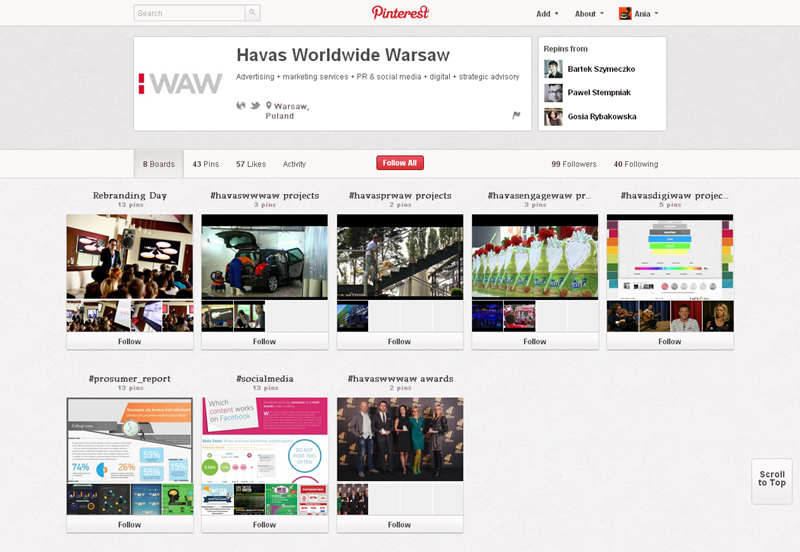Click the WAW profile logo image
Image resolution: width=800 pixels, height=552 pixels.
click(x=181, y=84)
